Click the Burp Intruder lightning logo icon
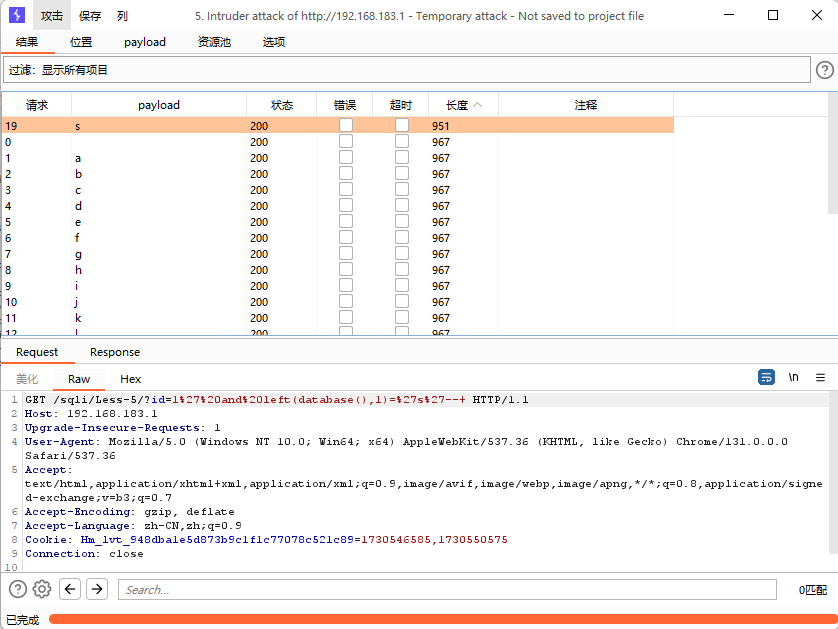Viewport: 838px width, 629px height. point(17,15)
